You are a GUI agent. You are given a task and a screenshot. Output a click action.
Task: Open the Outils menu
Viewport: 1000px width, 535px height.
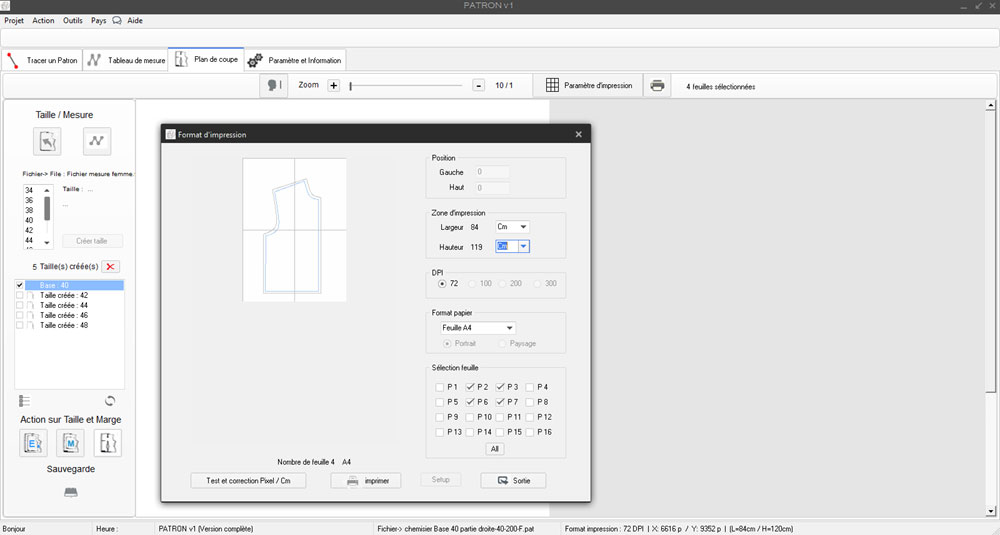point(73,20)
